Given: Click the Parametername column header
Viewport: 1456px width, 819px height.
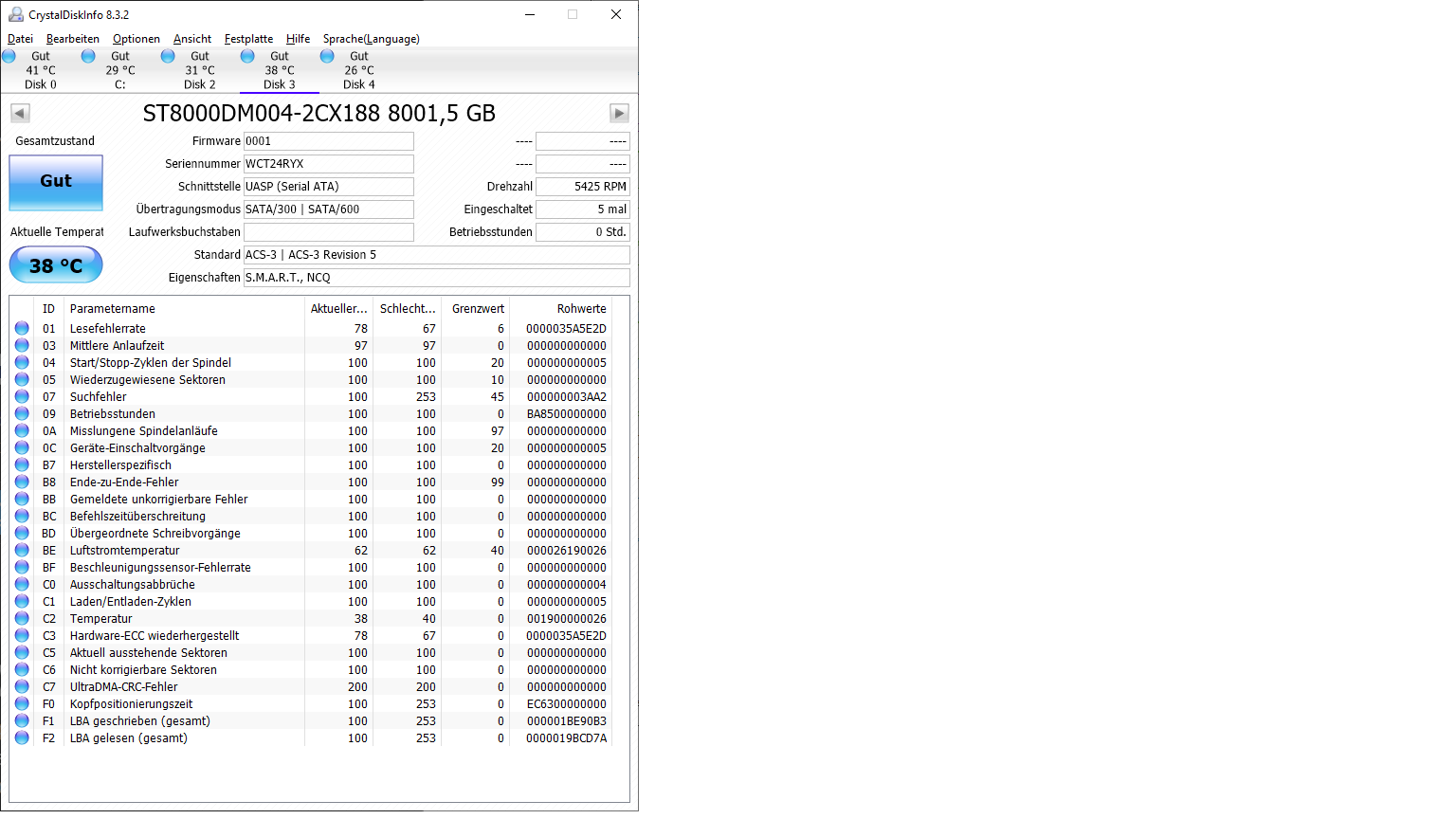Looking at the screenshot, I should (184, 309).
